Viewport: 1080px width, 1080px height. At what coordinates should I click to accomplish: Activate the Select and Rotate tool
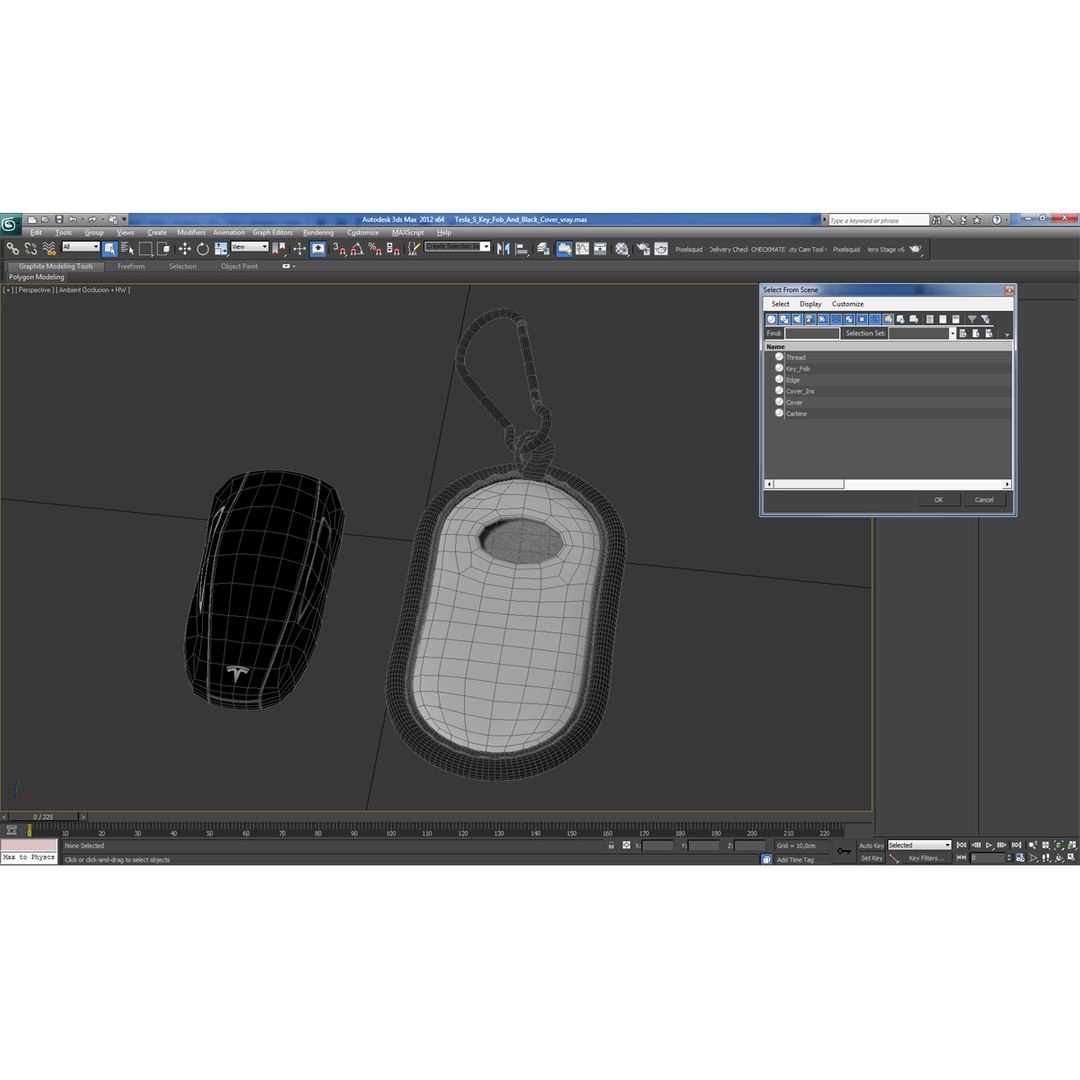coord(202,249)
